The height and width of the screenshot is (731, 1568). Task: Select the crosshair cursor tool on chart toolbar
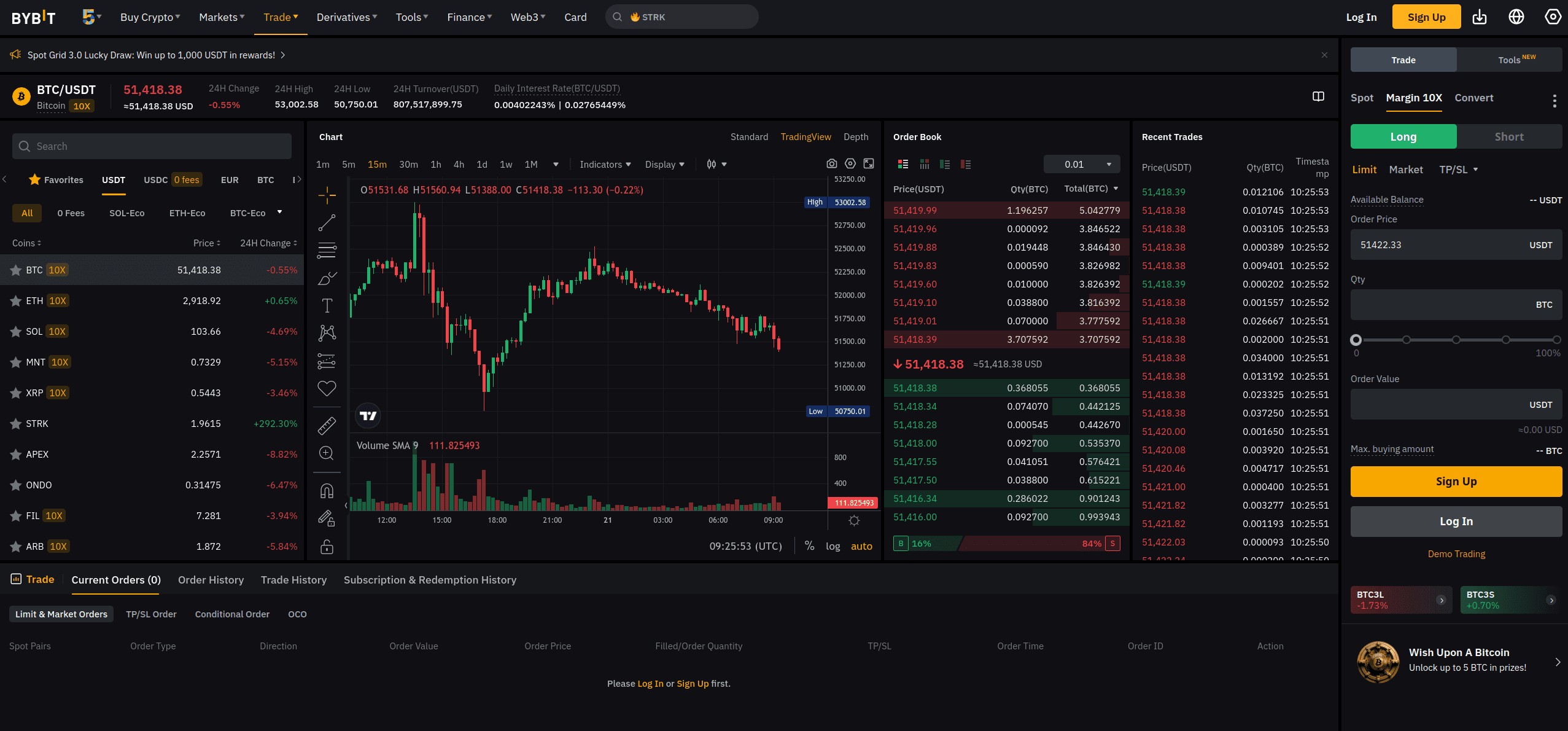(x=326, y=195)
